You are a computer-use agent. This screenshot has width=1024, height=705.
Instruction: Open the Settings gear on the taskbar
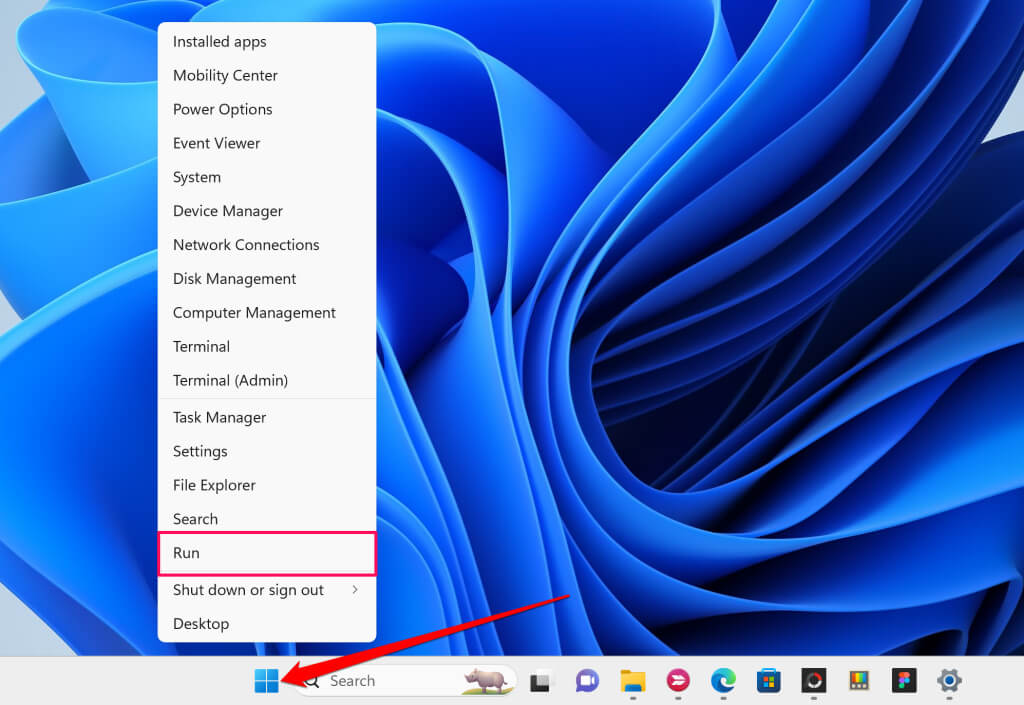coord(949,681)
